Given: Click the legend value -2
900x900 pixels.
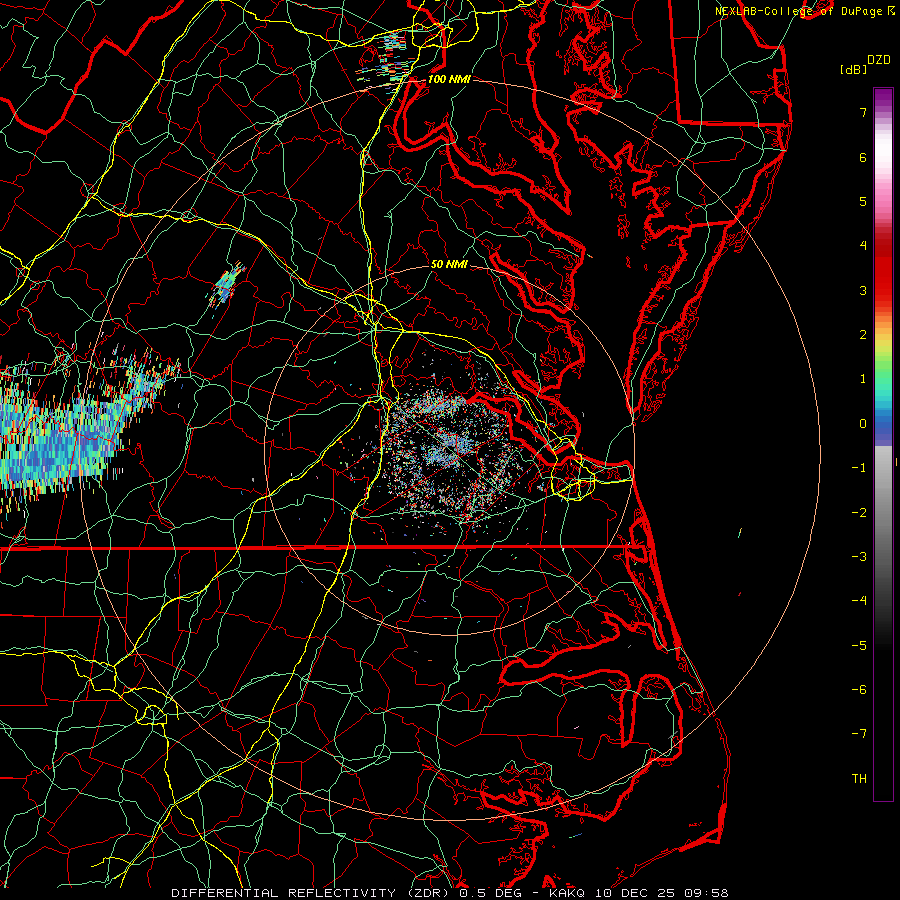Looking at the screenshot, I should 859,512.
